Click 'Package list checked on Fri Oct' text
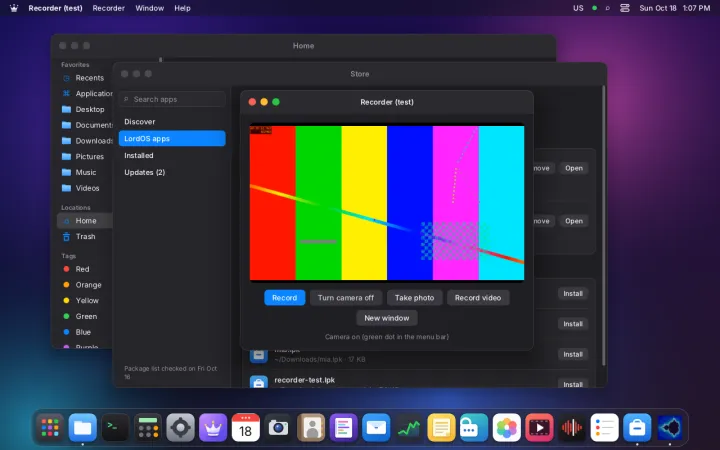 coord(170,368)
